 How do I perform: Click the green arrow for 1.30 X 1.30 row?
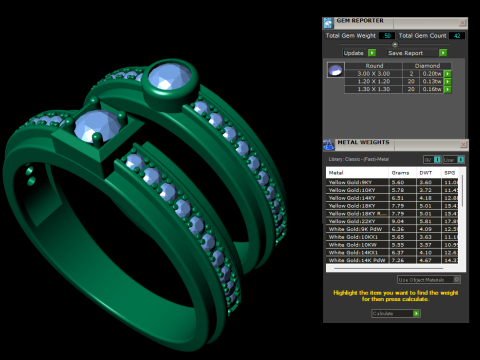448,89
